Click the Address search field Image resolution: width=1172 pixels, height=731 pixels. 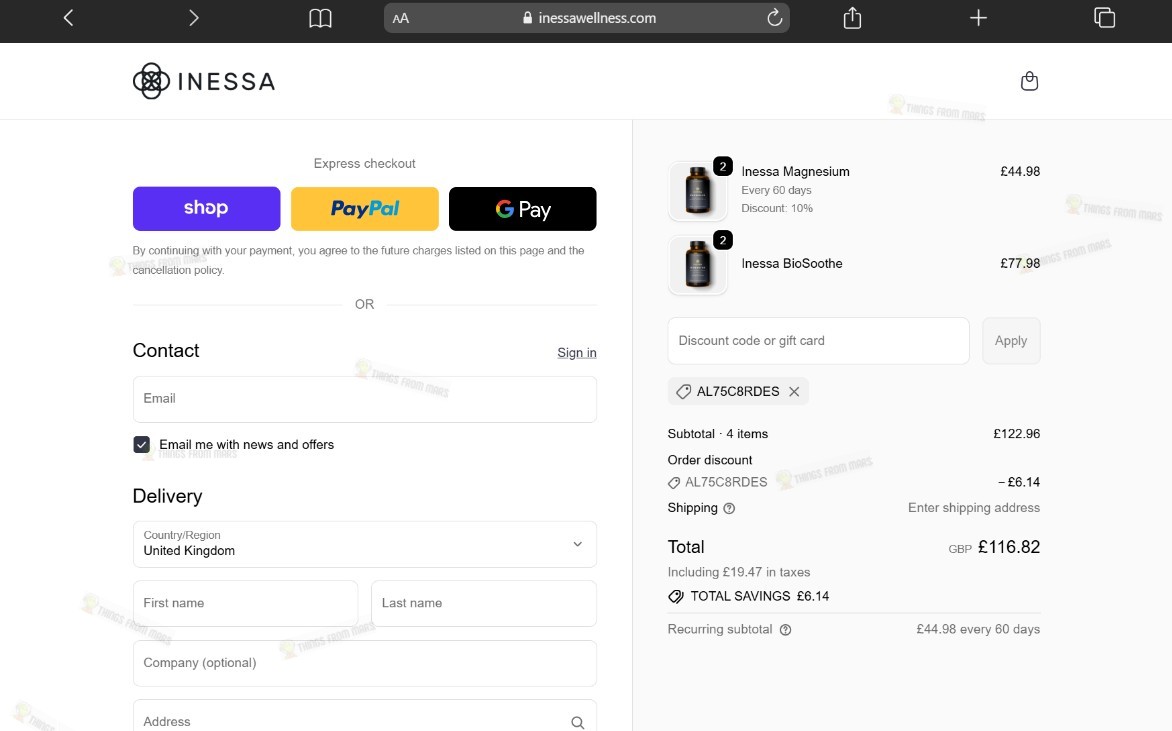365,716
